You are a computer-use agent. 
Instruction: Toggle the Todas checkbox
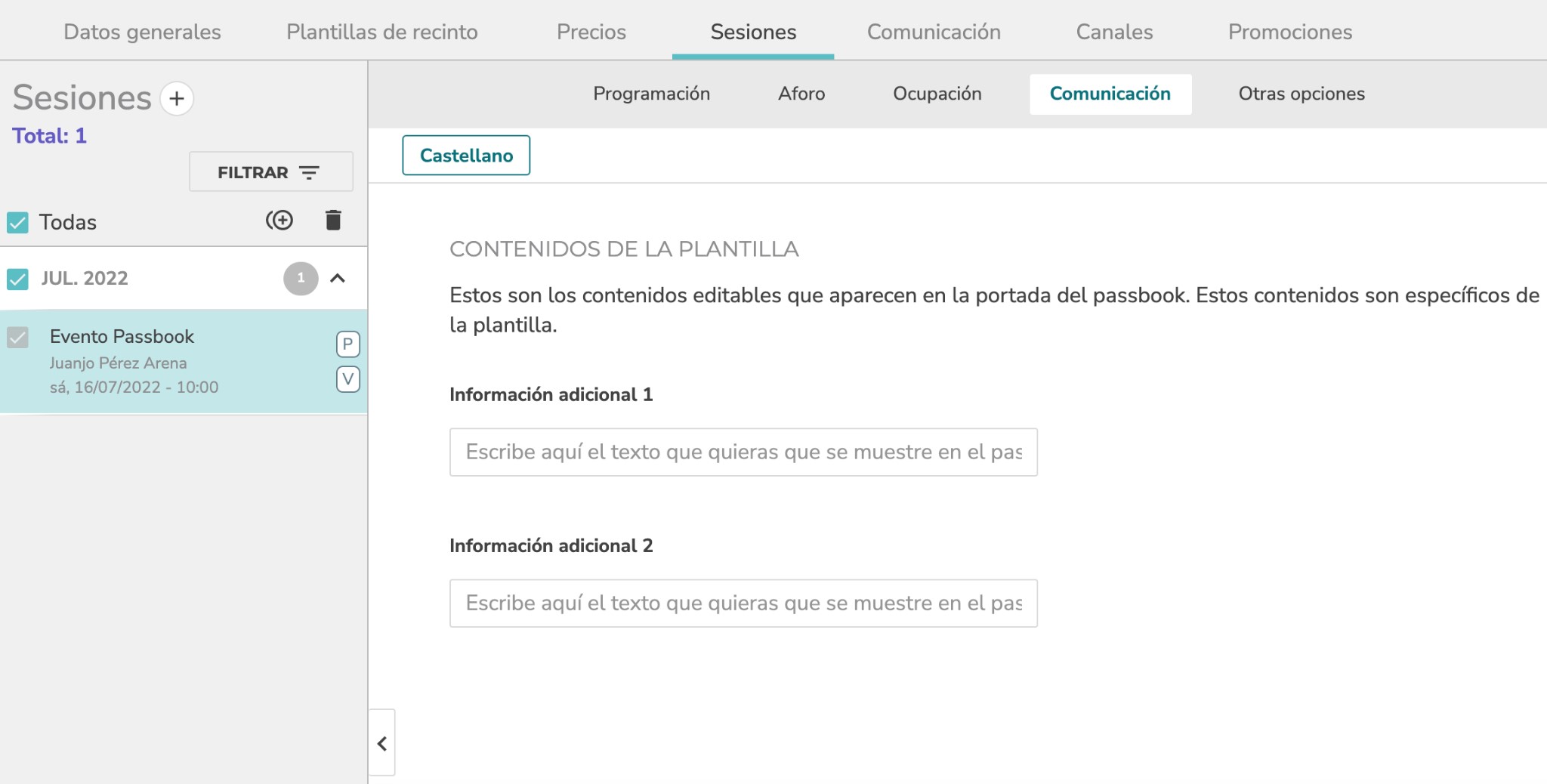pos(17,222)
